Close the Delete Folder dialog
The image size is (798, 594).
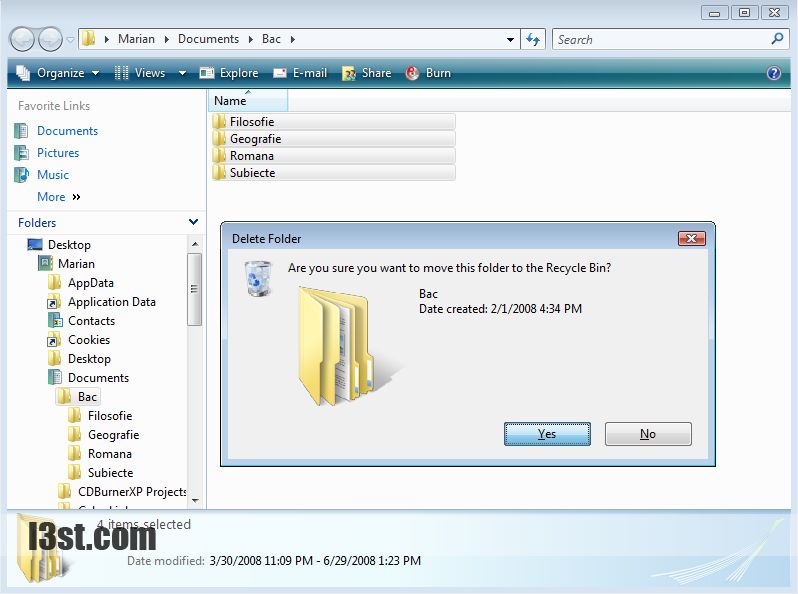point(692,238)
